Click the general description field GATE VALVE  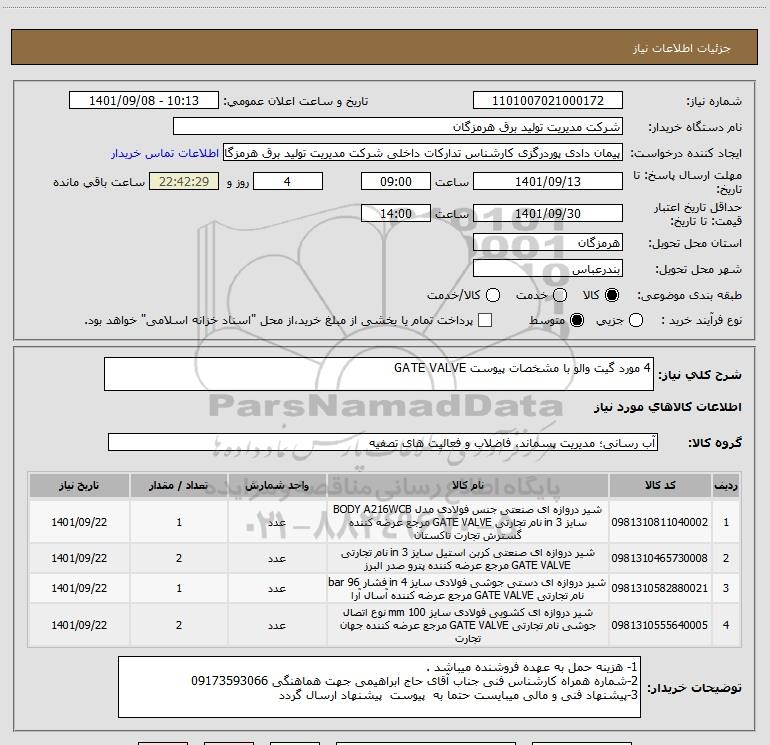click(379, 374)
